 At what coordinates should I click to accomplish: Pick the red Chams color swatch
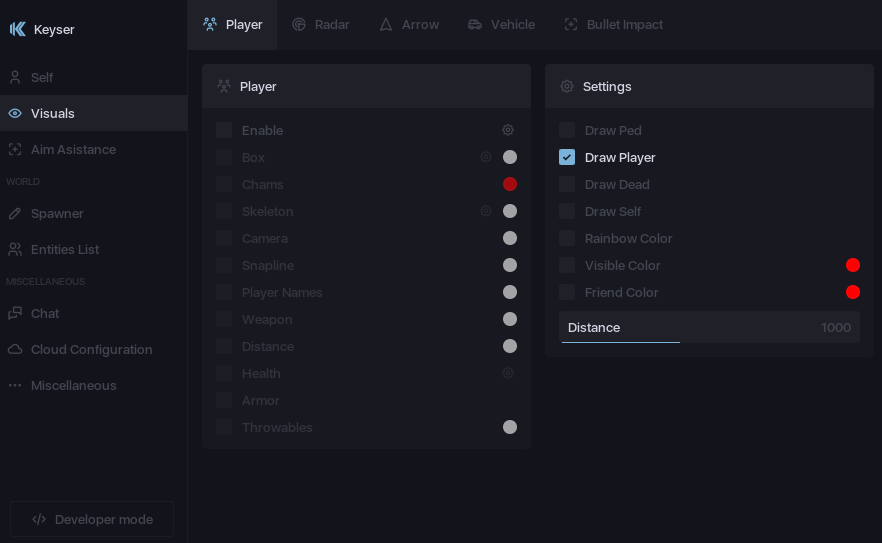tap(510, 184)
